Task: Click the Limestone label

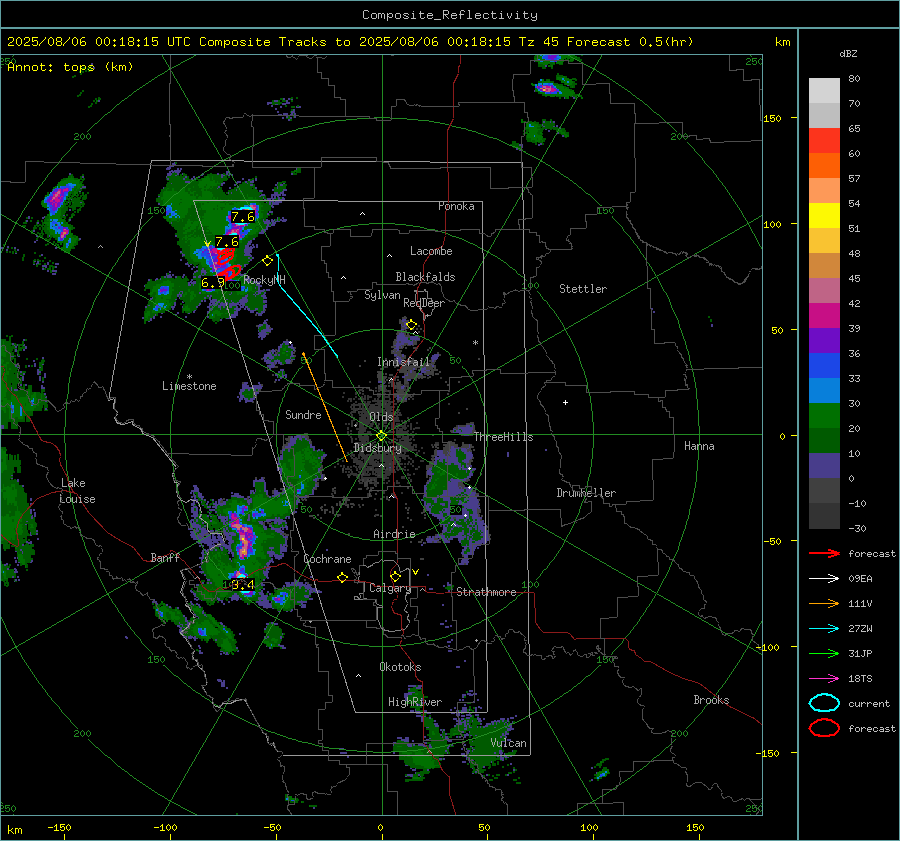Action: [189, 386]
